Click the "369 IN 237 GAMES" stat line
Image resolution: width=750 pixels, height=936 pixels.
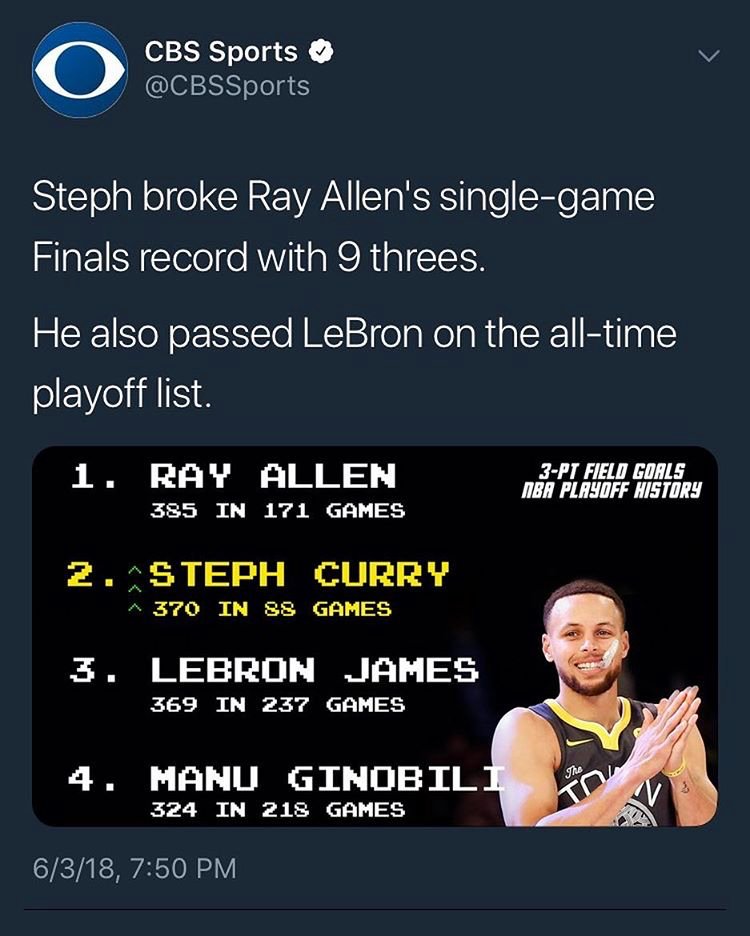coord(277,705)
